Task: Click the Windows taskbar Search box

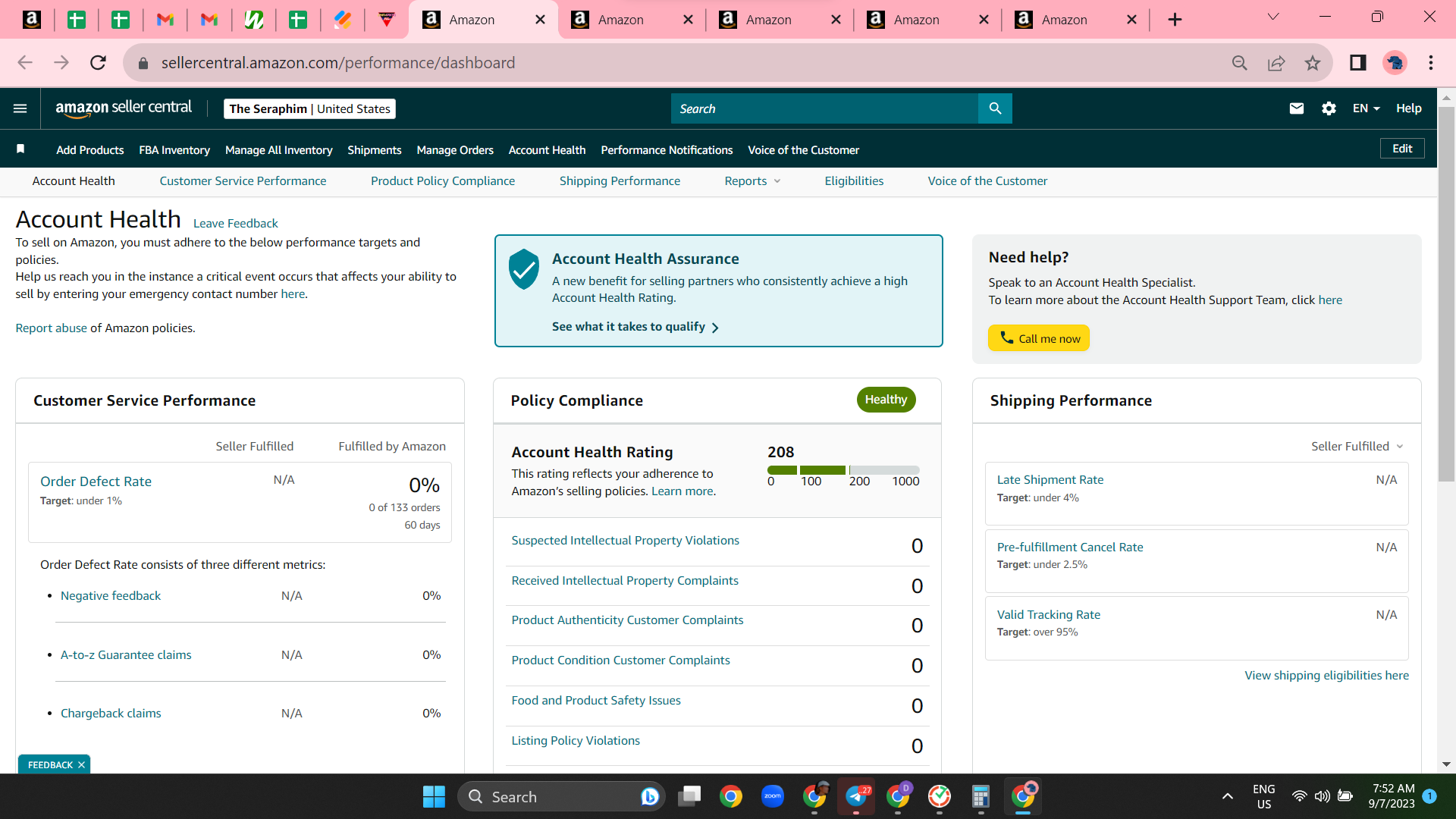Action: tap(561, 796)
